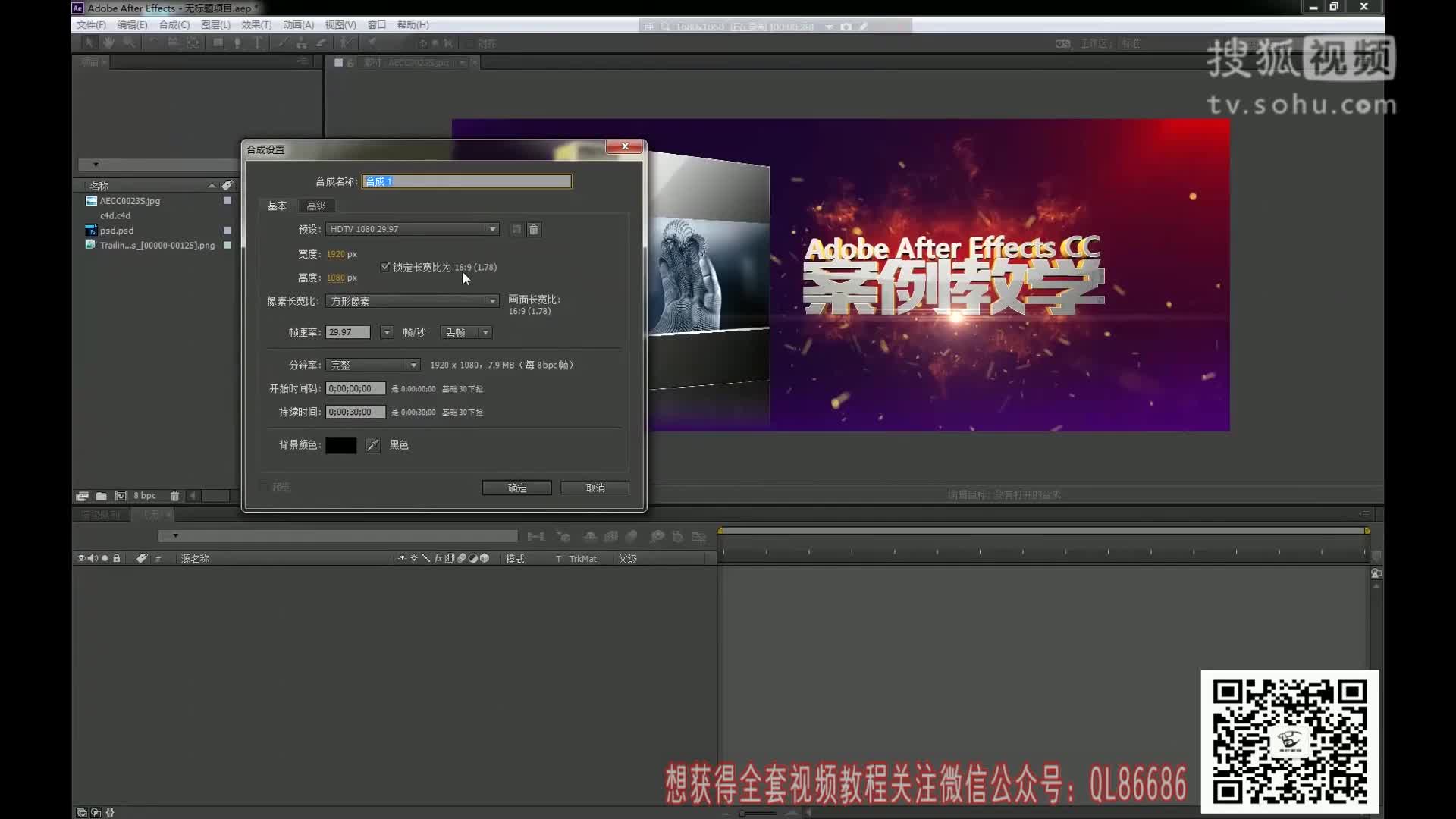Screen dimensions: 1456x819
Task: Select the Type text tool
Action: 258,42
